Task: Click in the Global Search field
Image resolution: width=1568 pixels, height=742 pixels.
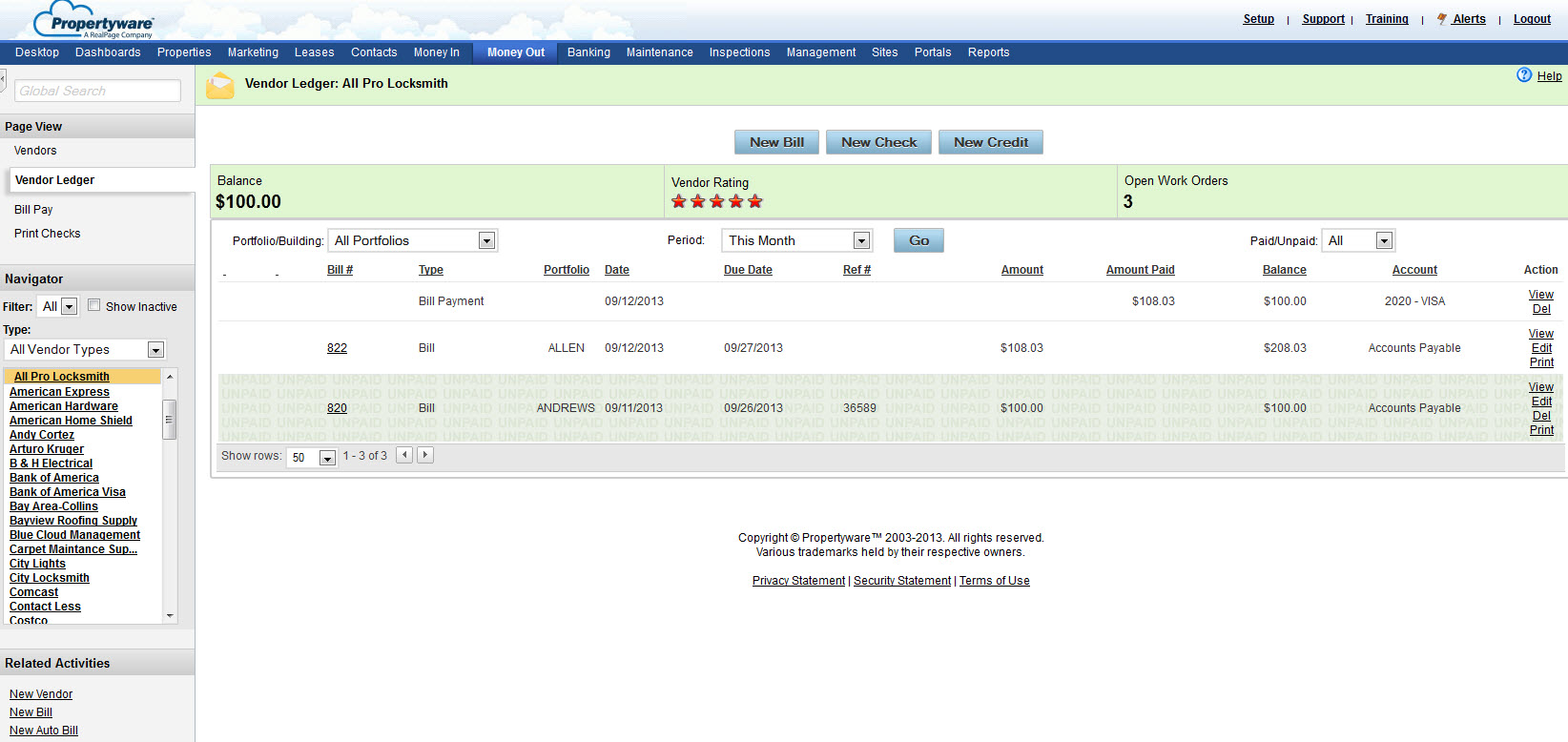Action: click(97, 91)
